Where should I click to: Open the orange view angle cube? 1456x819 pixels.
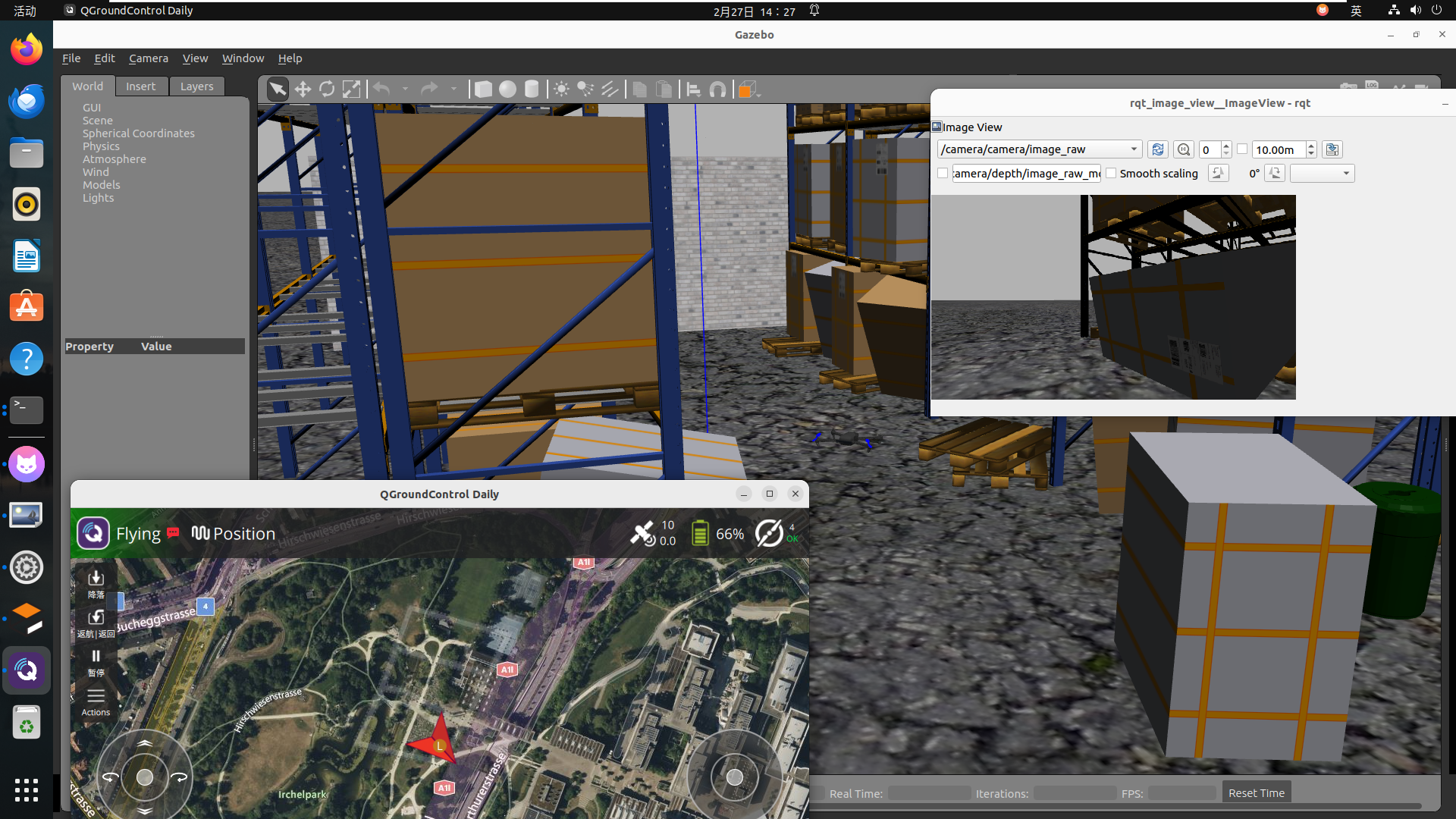[x=747, y=89]
